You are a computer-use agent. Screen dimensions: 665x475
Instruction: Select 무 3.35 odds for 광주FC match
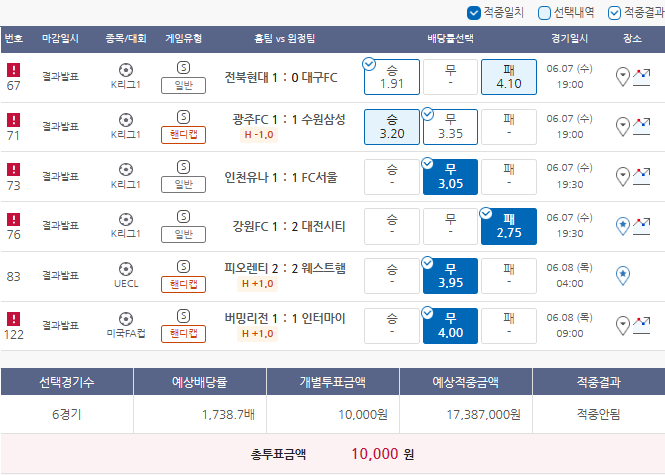pos(450,127)
